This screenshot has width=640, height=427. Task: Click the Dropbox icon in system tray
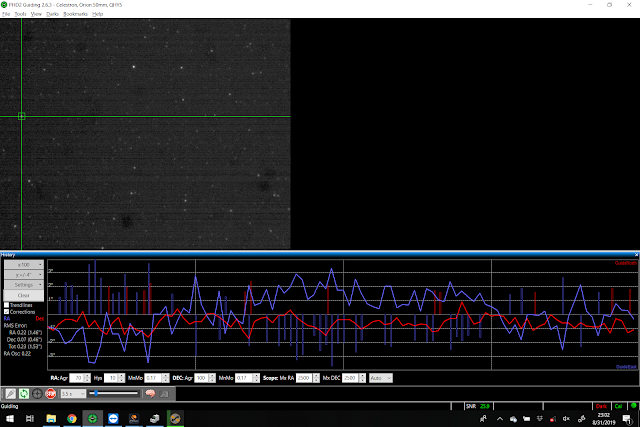click(x=540, y=419)
